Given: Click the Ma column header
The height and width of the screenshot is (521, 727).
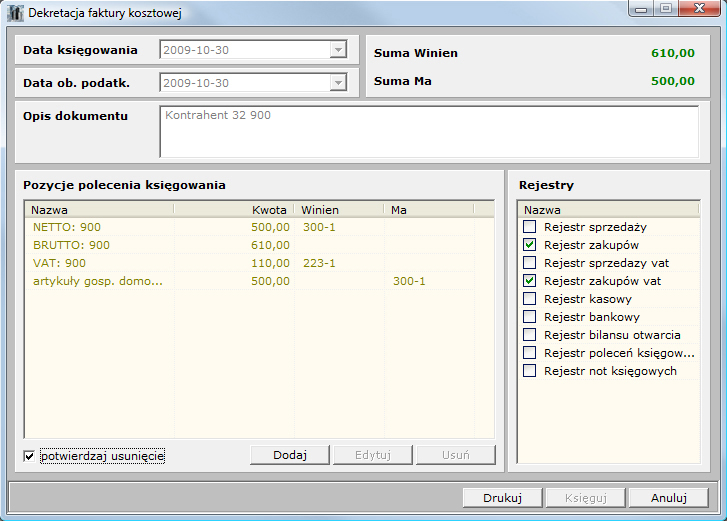Looking at the screenshot, I should (x=429, y=210).
